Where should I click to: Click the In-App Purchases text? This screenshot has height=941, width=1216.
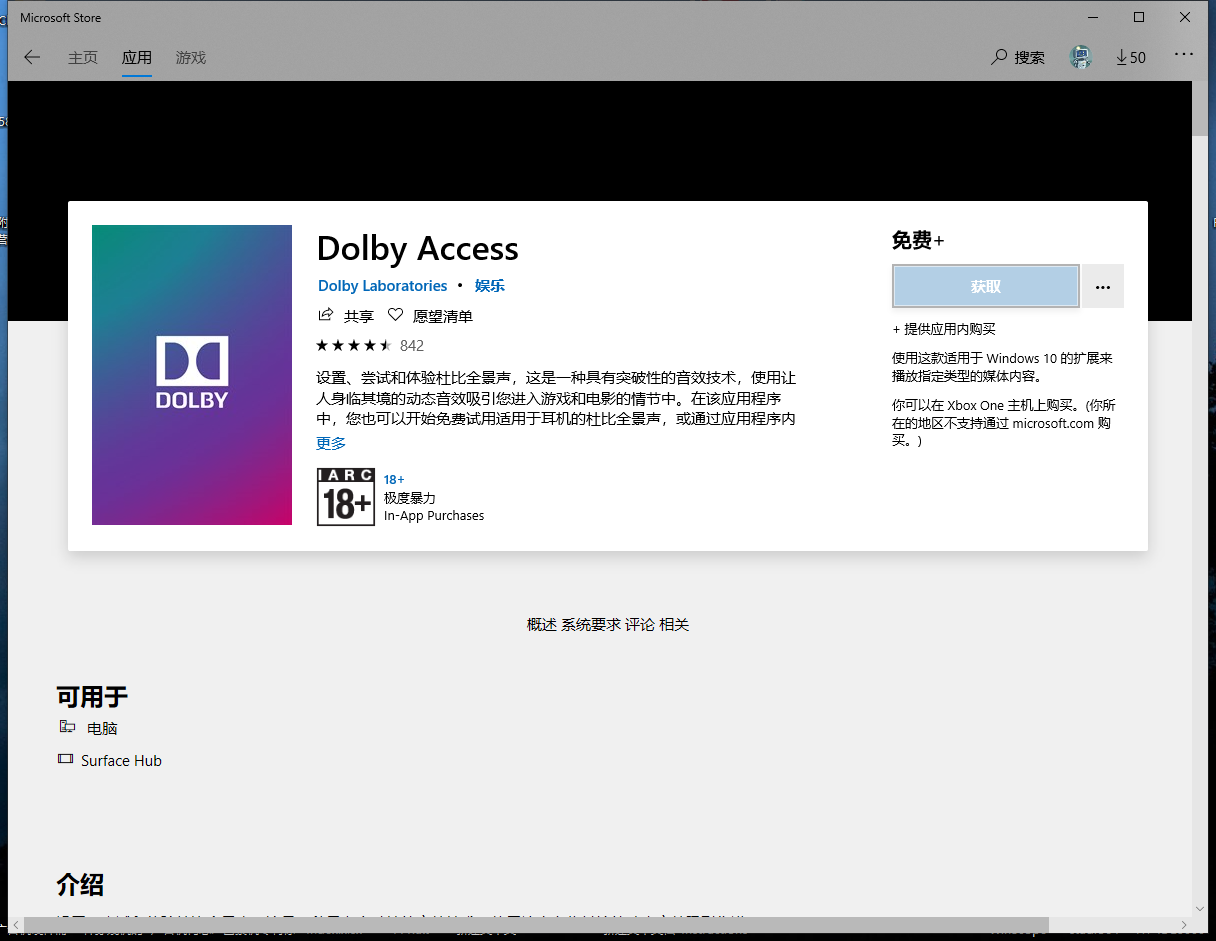[x=434, y=516]
